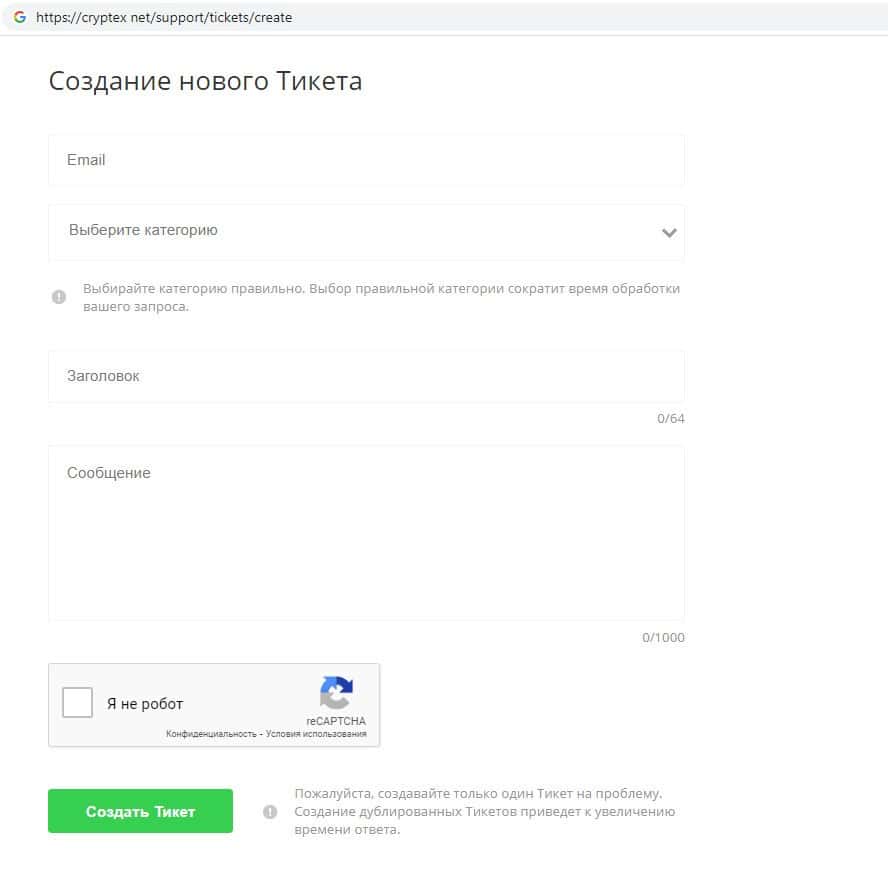The width and height of the screenshot is (888, 893).
Task: Click the chevron arrow in the category selector
Action: [669, 232]
